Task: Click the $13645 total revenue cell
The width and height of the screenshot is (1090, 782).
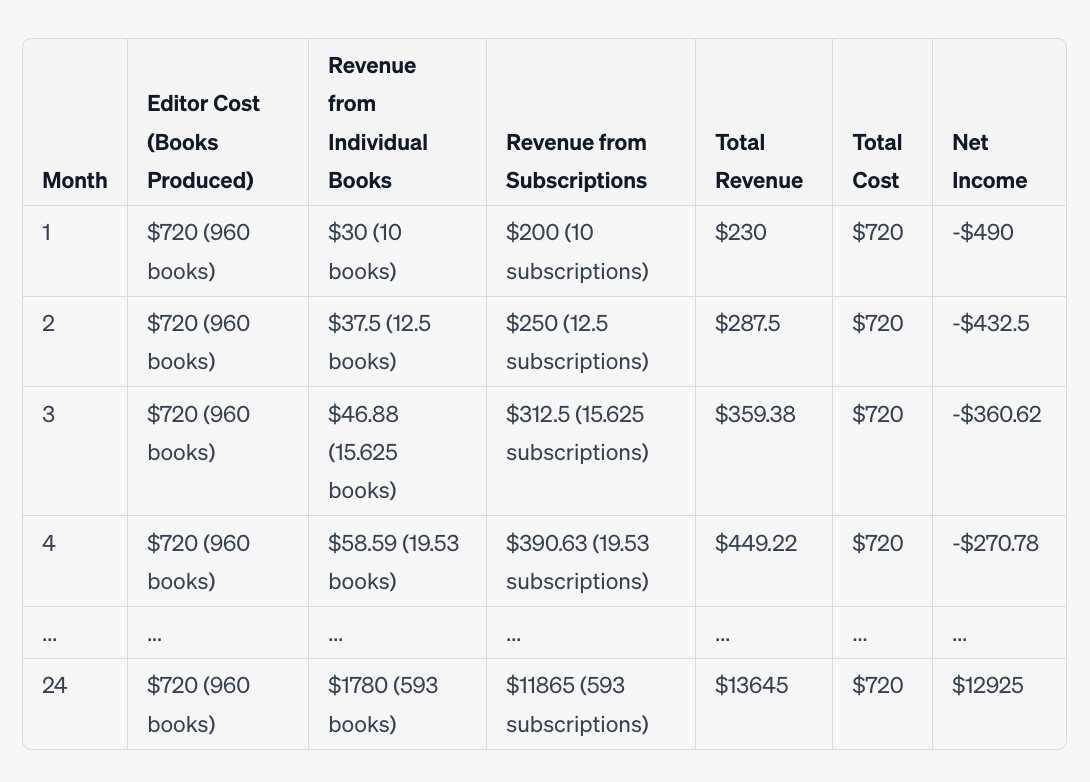Action: pyautogui.click(x=751, y=686)
